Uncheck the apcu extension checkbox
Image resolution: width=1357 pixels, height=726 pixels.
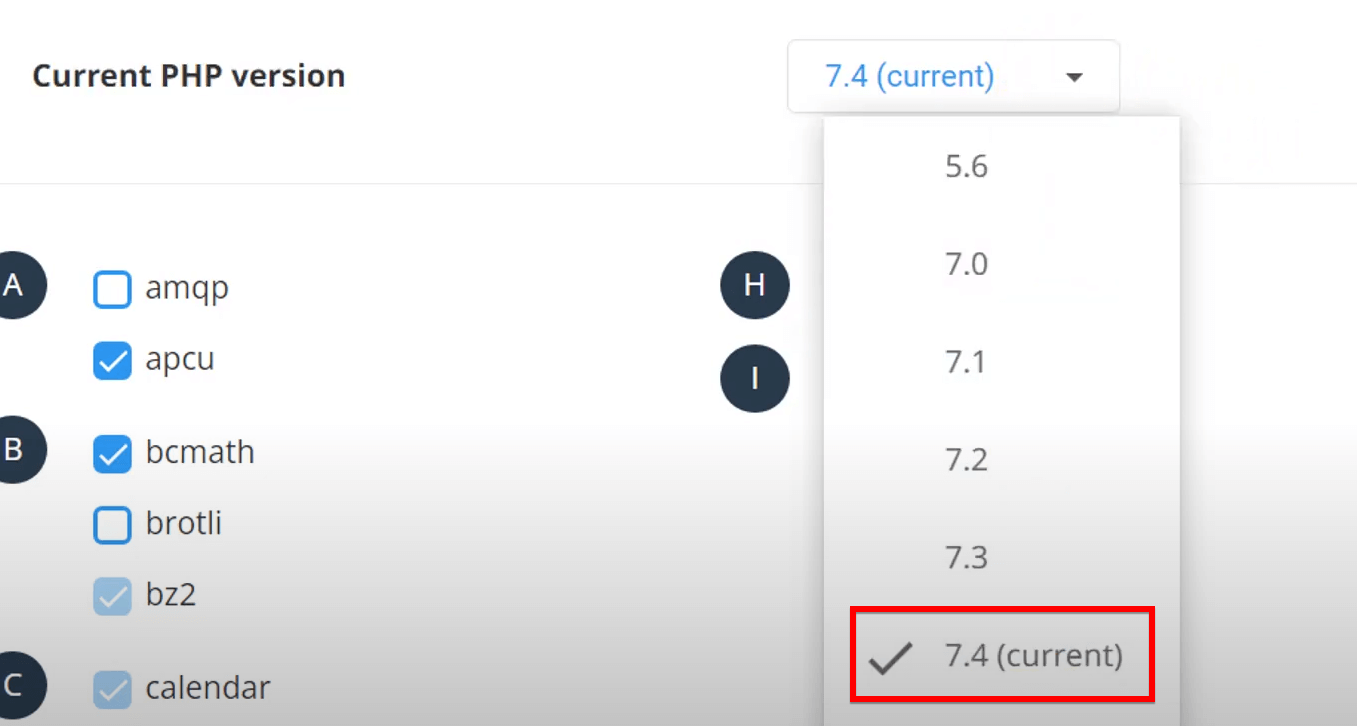112,361
